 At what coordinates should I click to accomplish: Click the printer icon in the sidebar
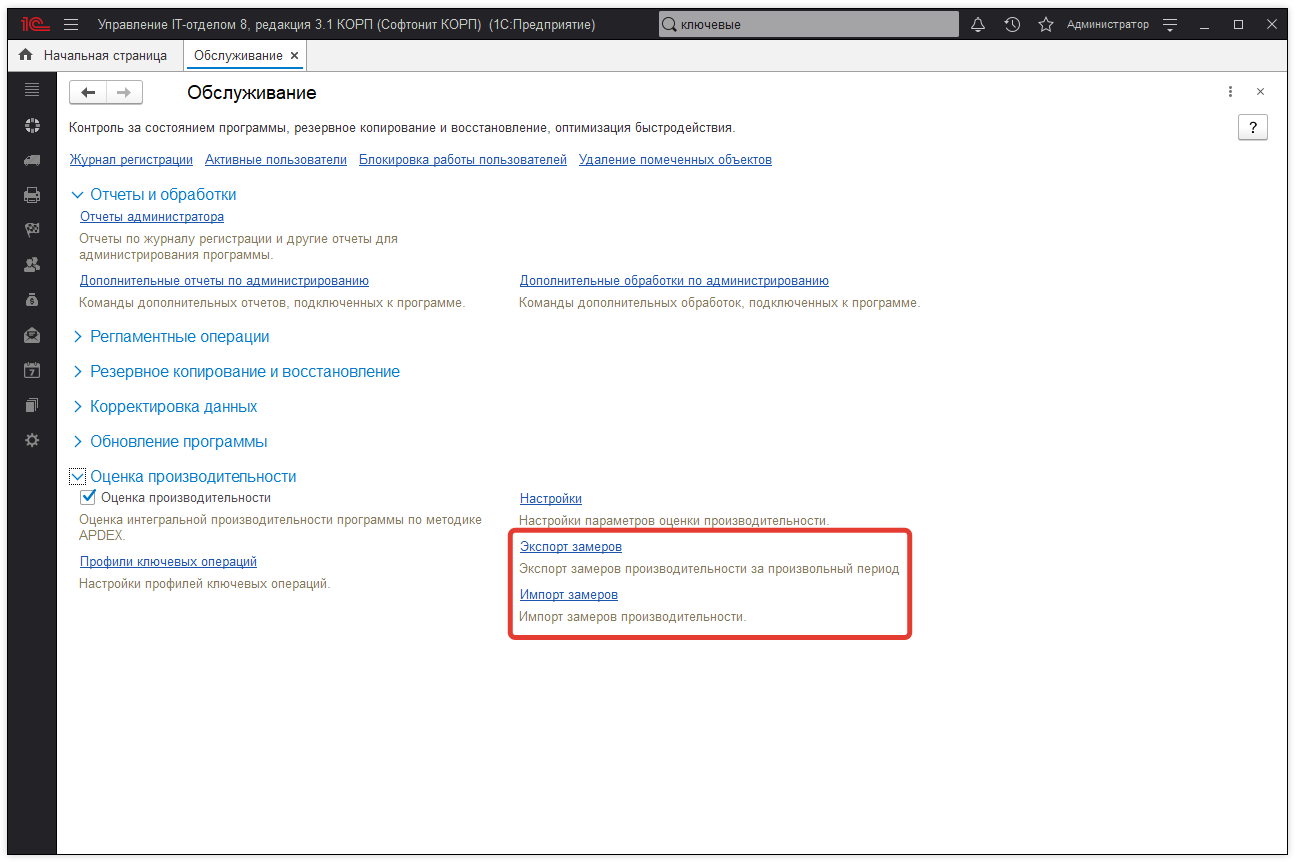tap(32, 195)
